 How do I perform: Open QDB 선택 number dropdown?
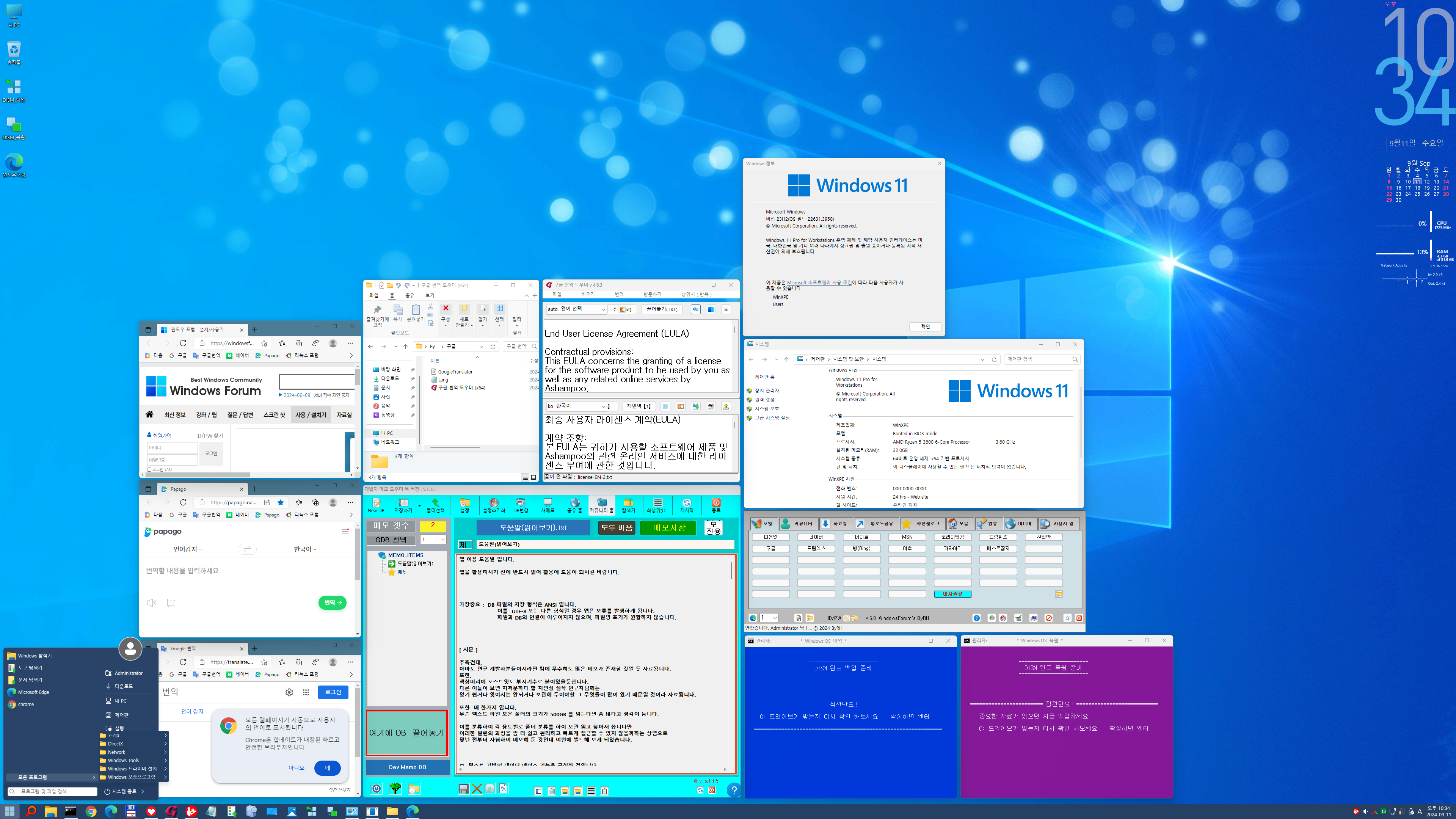tap(433, 540)
